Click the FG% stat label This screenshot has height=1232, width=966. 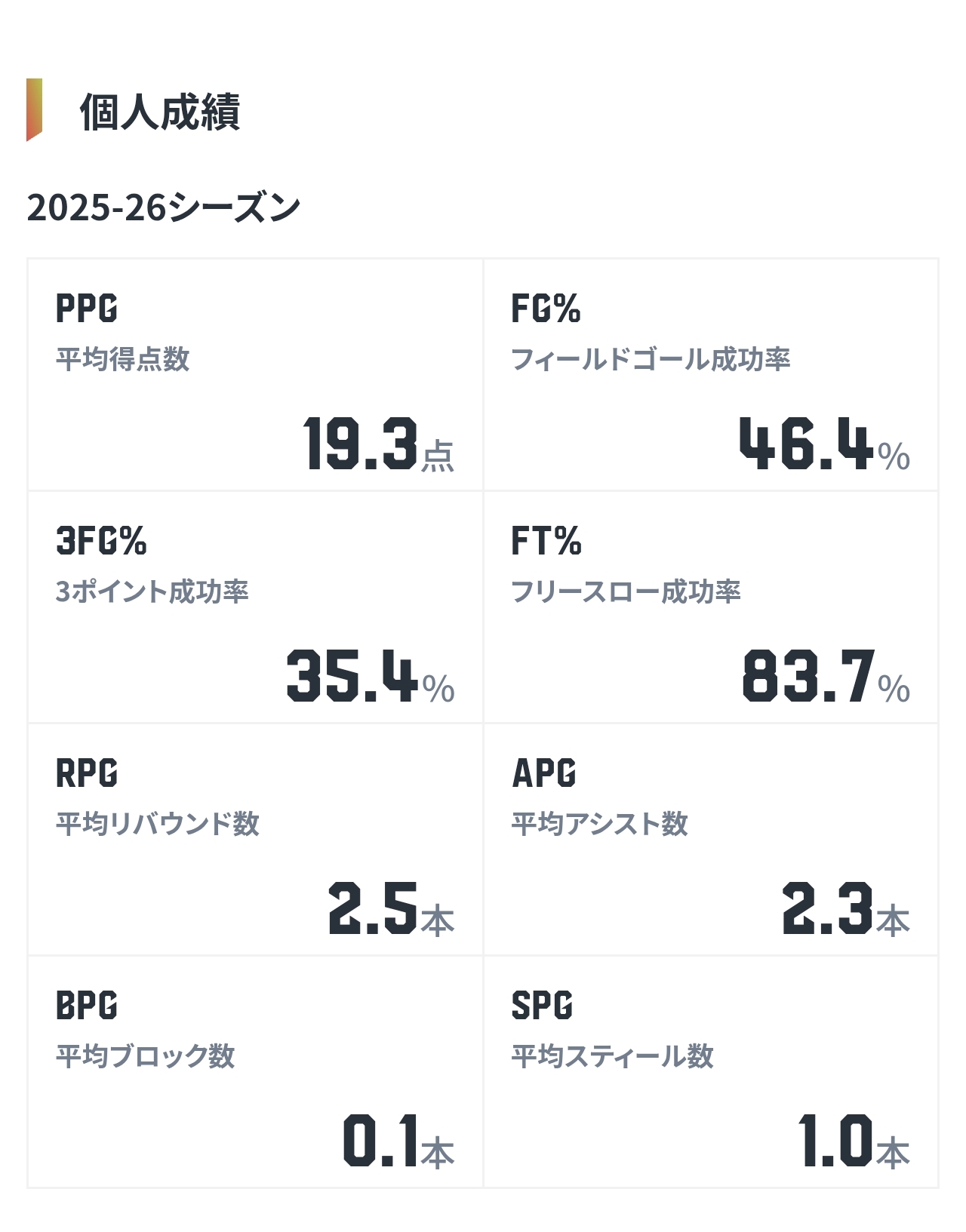pos(546,309)
